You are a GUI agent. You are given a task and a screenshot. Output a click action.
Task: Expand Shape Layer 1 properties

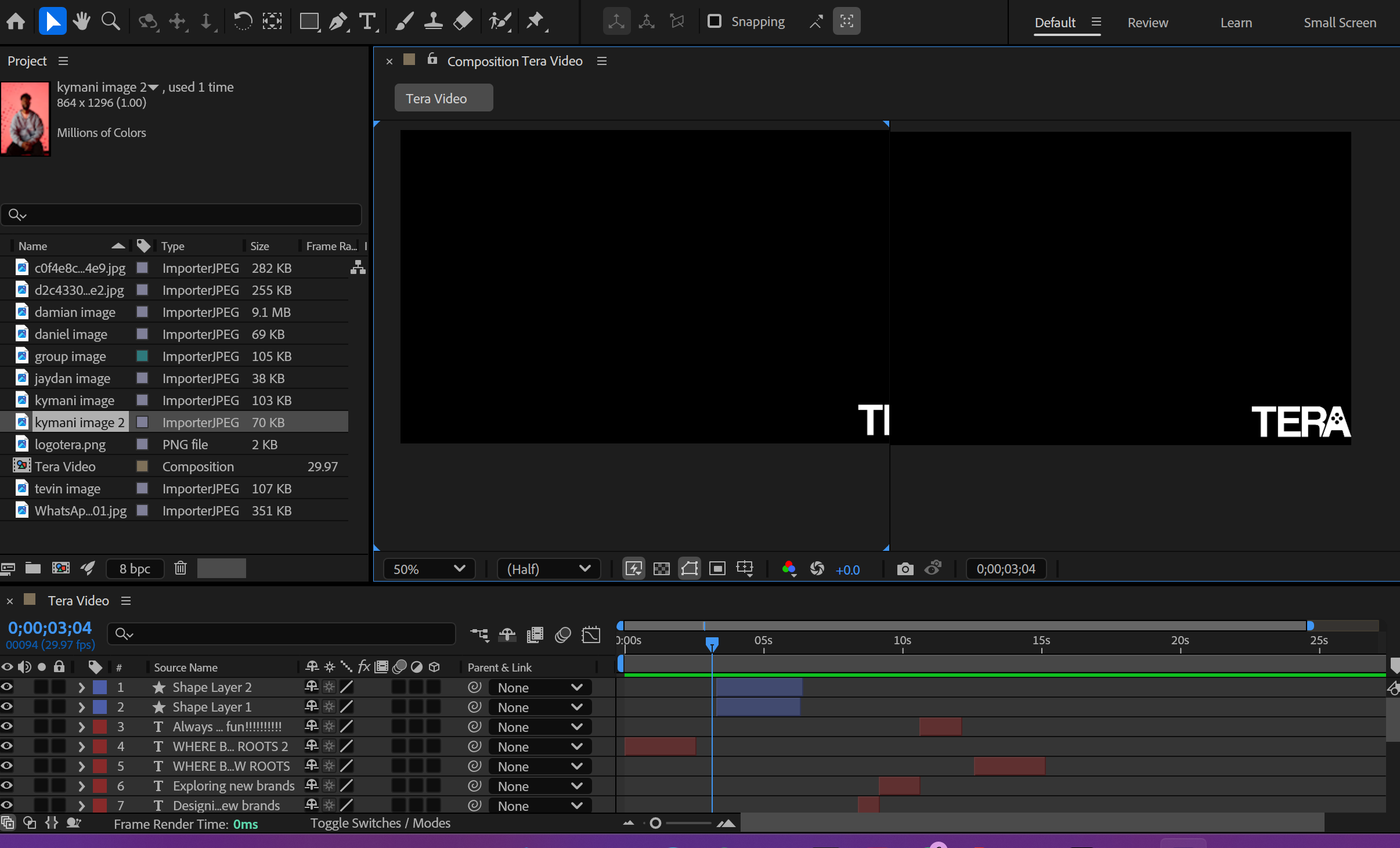pyautogui.click(x=81, y=707)
